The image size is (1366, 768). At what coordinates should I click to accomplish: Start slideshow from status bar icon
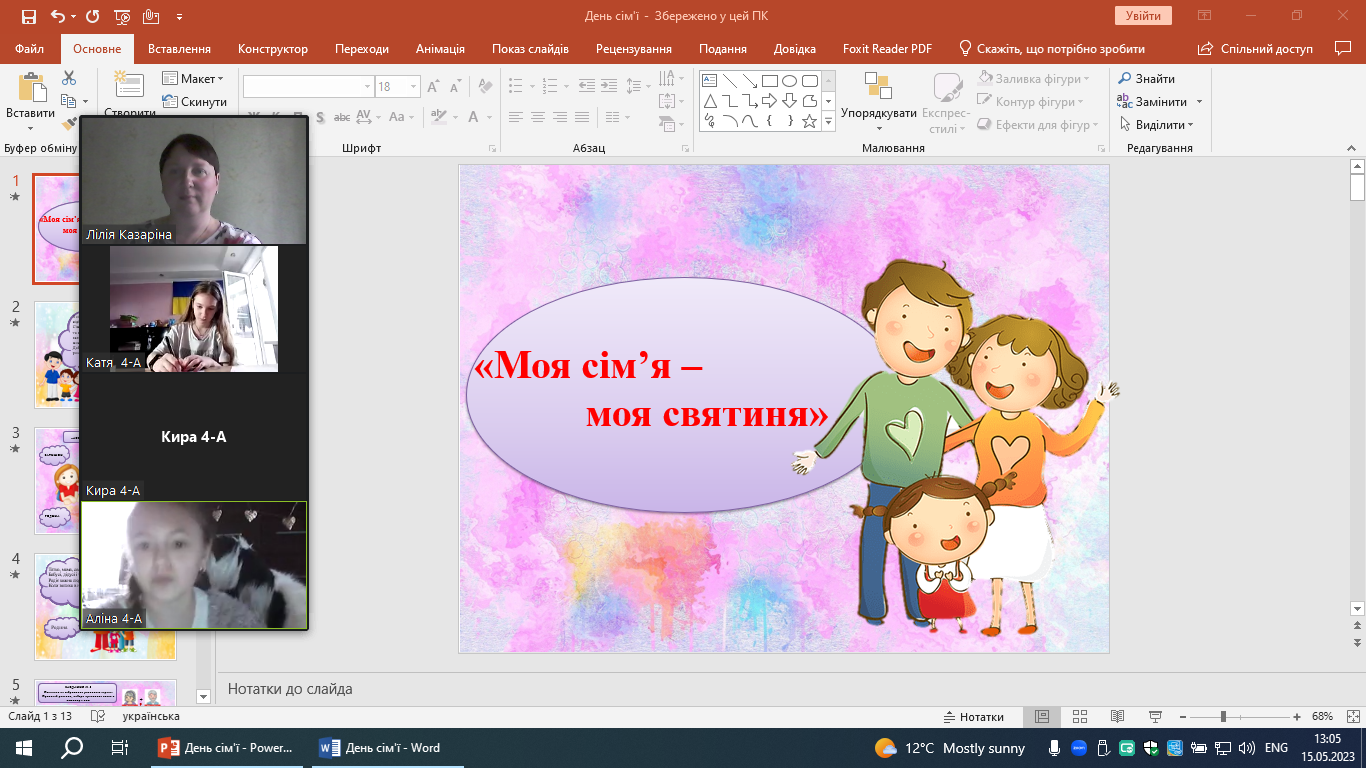pyautogui.click(x=1155, y=717)
